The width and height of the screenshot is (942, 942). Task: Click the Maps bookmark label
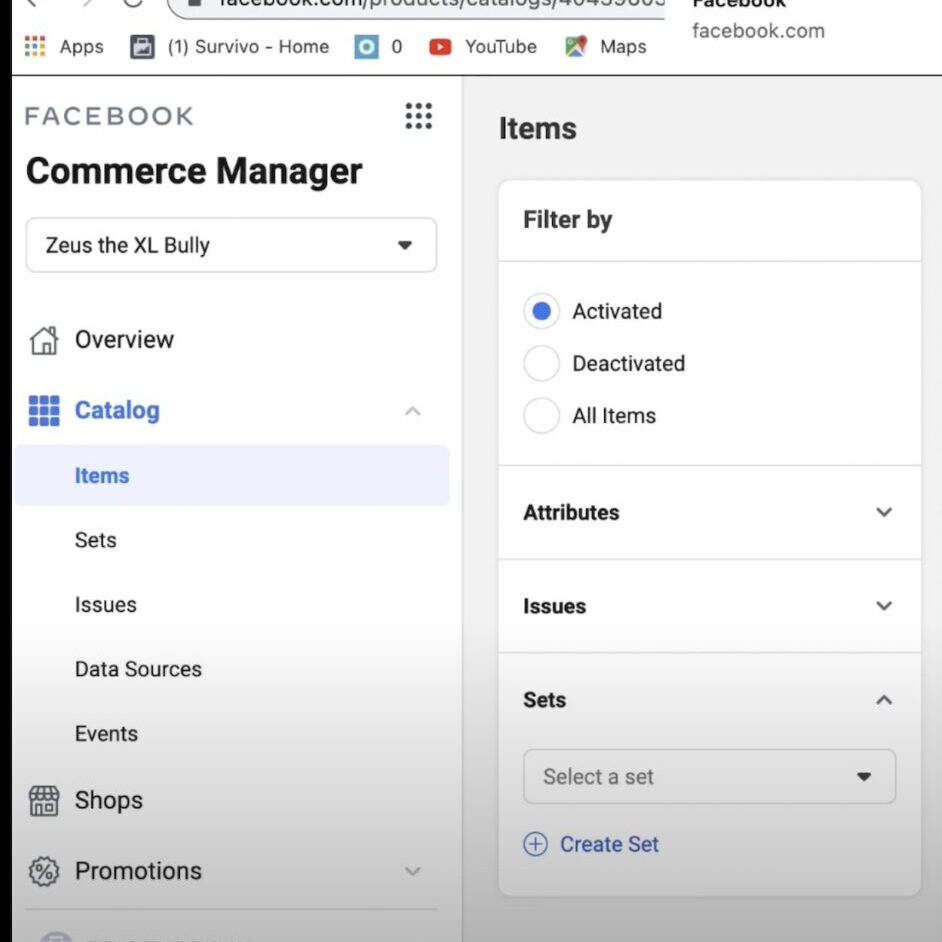point(623,47)
